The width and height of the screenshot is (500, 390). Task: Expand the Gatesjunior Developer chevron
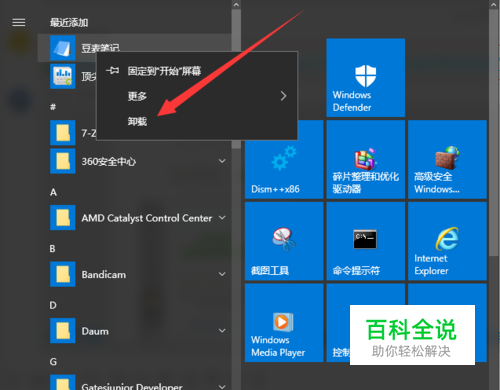[x=222, y=387]
